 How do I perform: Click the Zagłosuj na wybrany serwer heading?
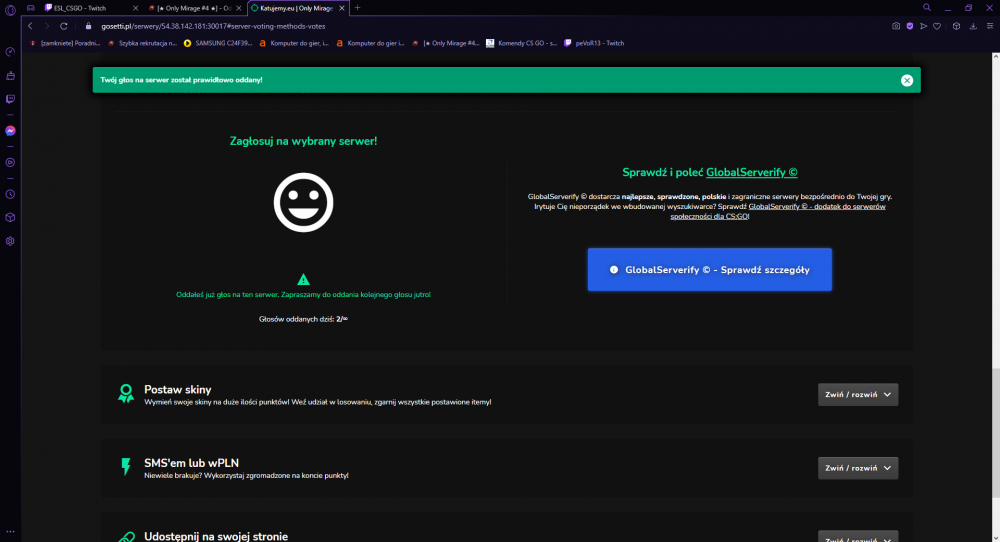(303, 141)
